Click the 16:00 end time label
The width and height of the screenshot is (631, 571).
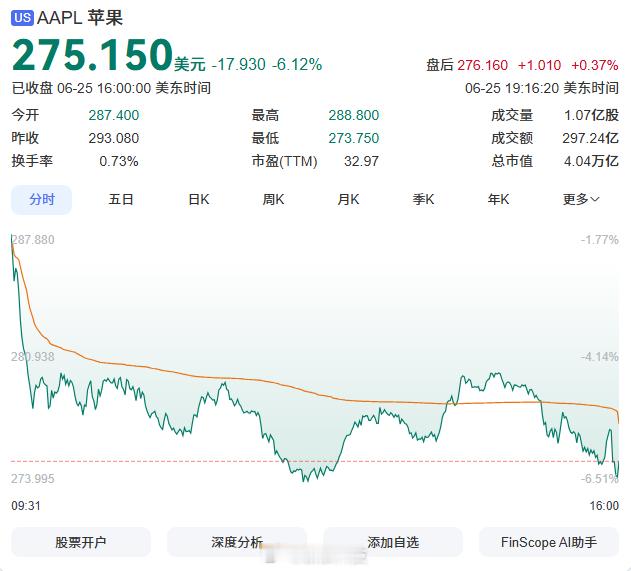pyautogui.click(x=604, y=505)
